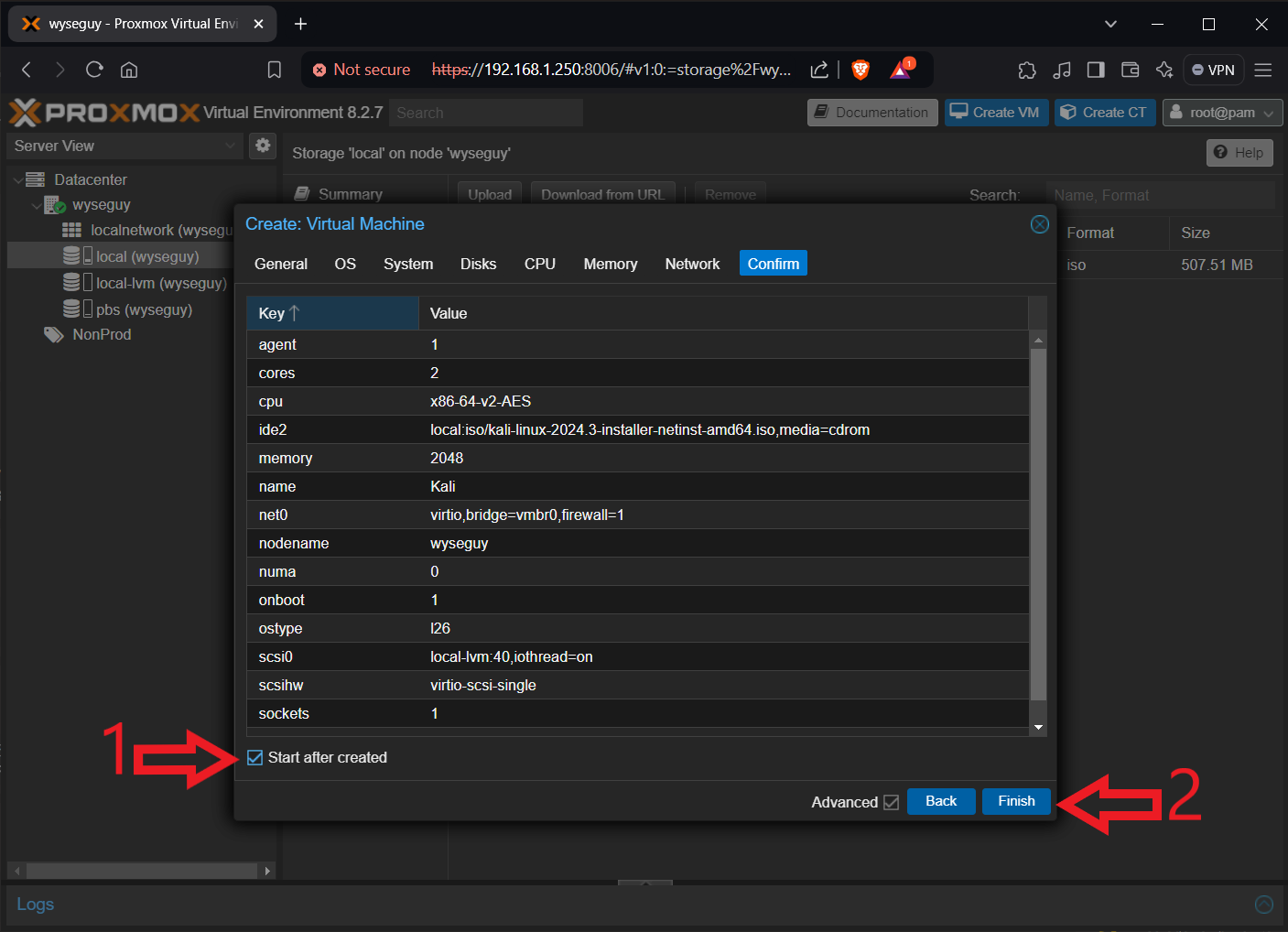This screenshot has width=1288, height=932.
Task: Switch to the System tab
Action: (x=408, y=264)
